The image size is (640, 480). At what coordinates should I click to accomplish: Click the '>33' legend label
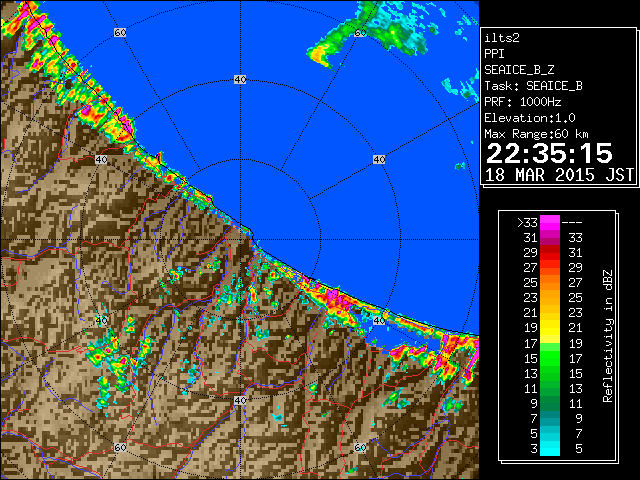(x=527, y=223)
